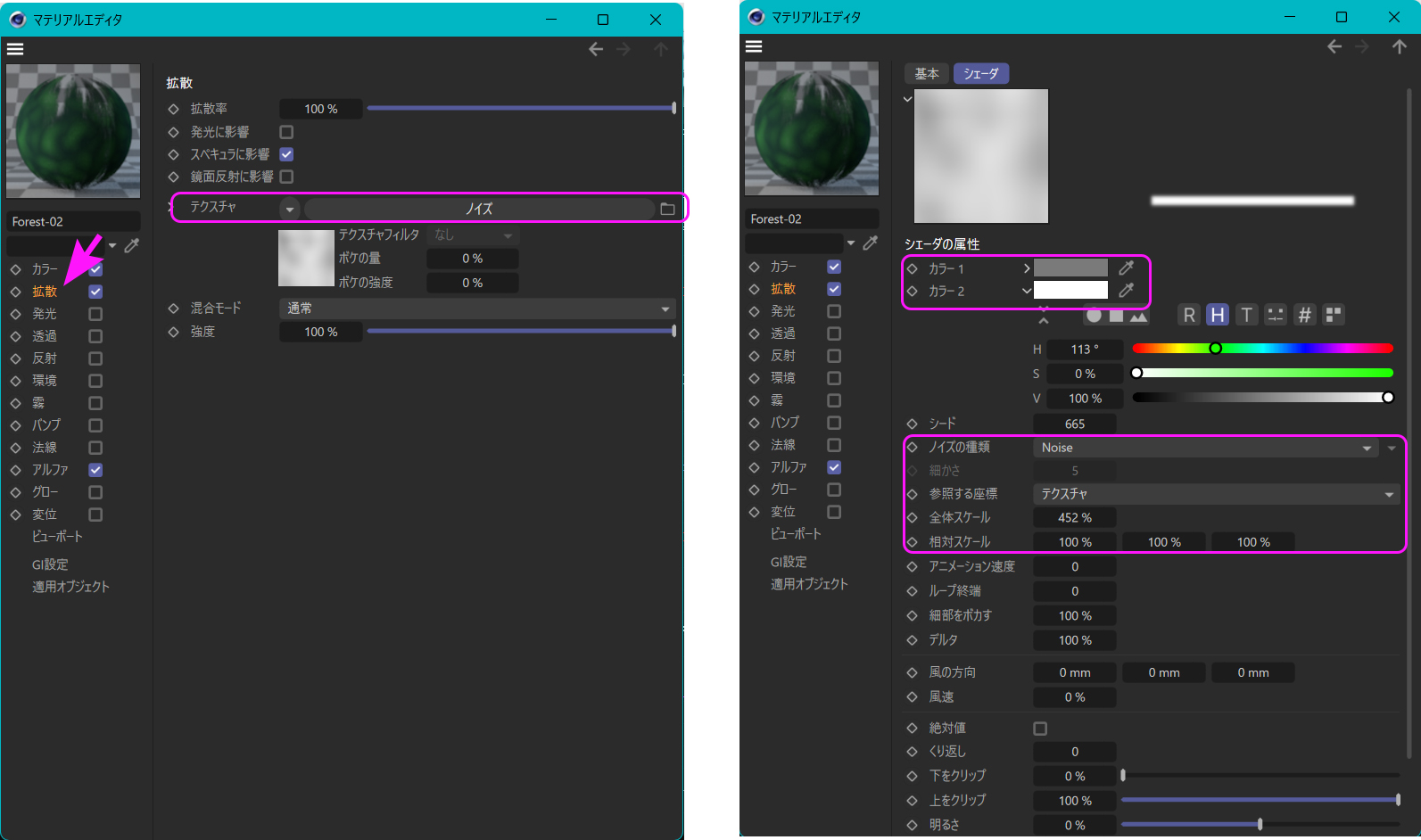Click the Kelvin temperature (T) color mode icon
1421x840 pixels.
(1247, 315)
